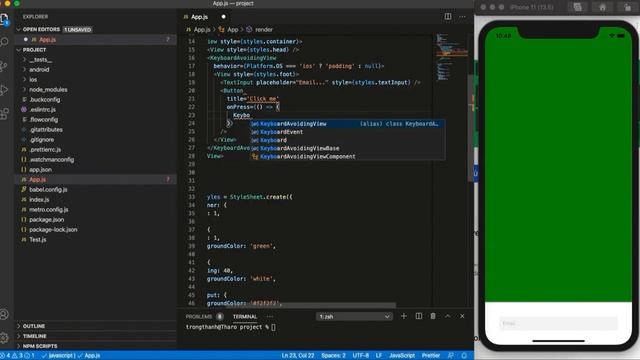This screenshot has height=360, width=640.
Task: Click Ln 23, Col 22 in status bar
Action: pos(298,356)
